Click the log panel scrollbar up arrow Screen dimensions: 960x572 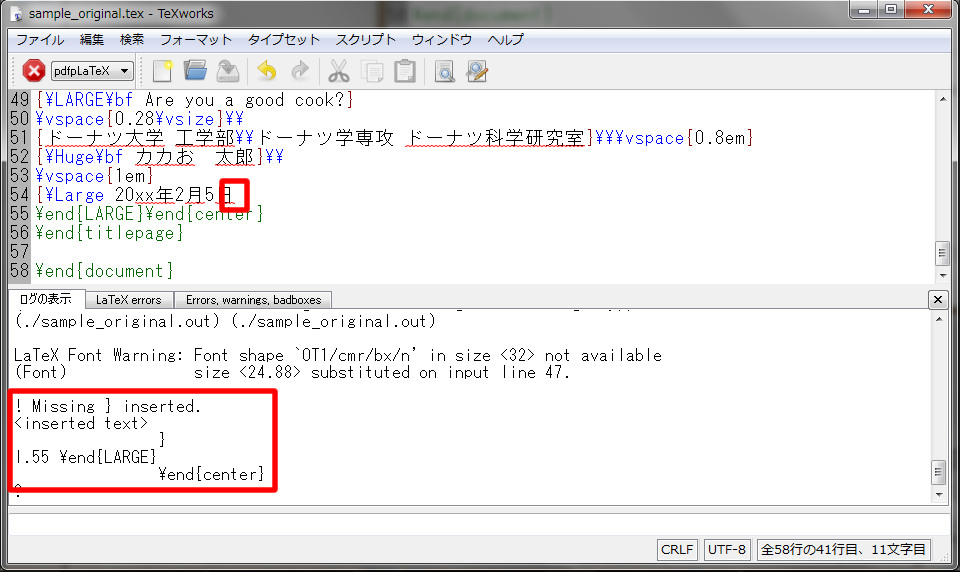tap(939, 320)
